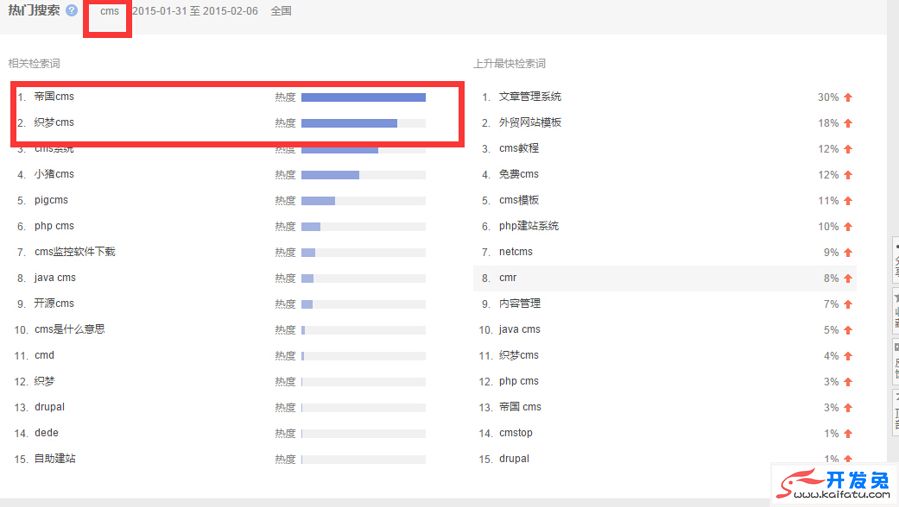Image resolution: width=899 pixels, height=507 pixels.
Task: Open the date range 2015-01-31 至 2015-02-06
Action: point(195,11)
